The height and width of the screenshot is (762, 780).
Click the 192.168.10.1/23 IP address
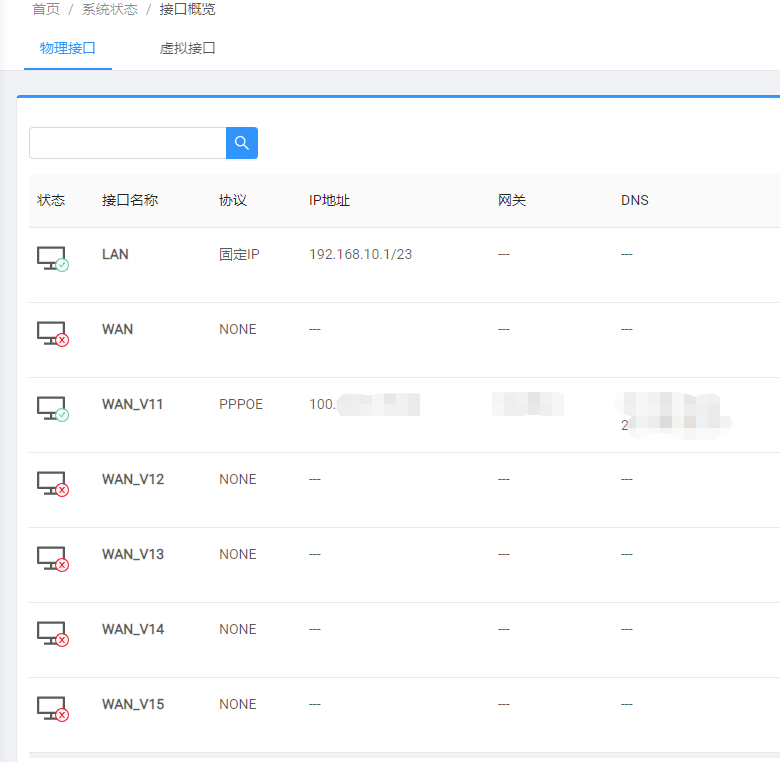pos(360,254)
